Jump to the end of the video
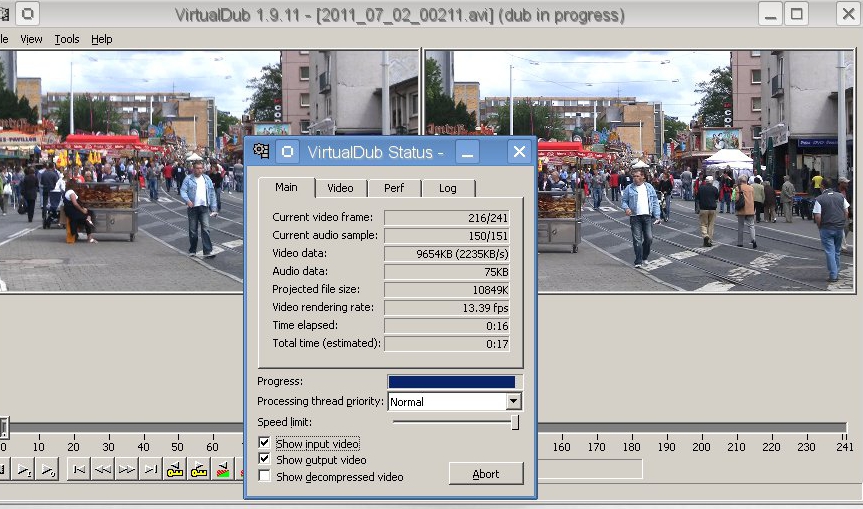 (x=150, y=470)
